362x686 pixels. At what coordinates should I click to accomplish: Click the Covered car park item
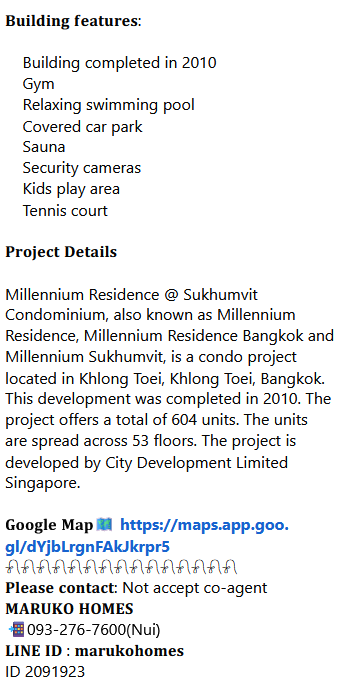[x=82, y=127]
